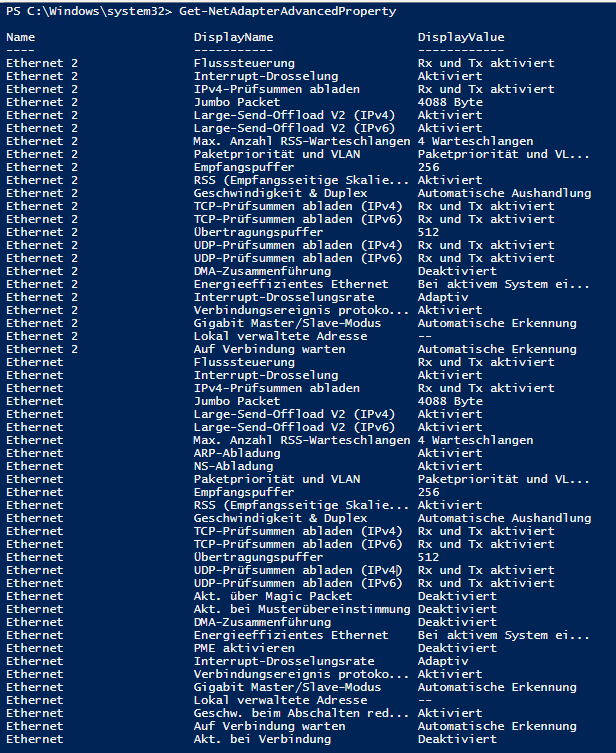
Task: Click Ethernet 2 Übertragungspuffer value 512
Action: point(428,232)
